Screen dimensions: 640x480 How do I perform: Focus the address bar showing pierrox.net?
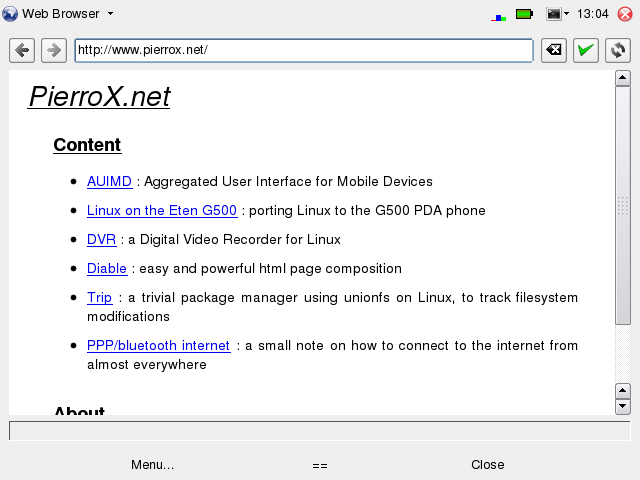[x=304, y=51]
